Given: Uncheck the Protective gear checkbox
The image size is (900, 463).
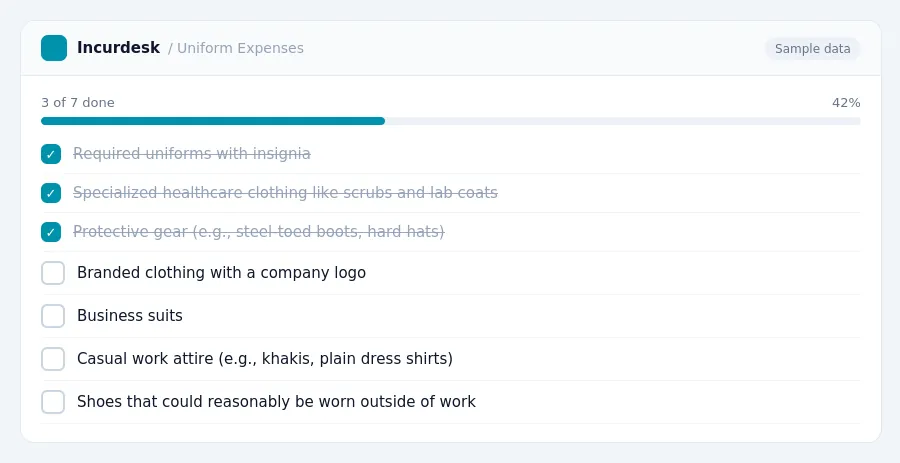Looking at the screenshot, I should click(51, 232).
